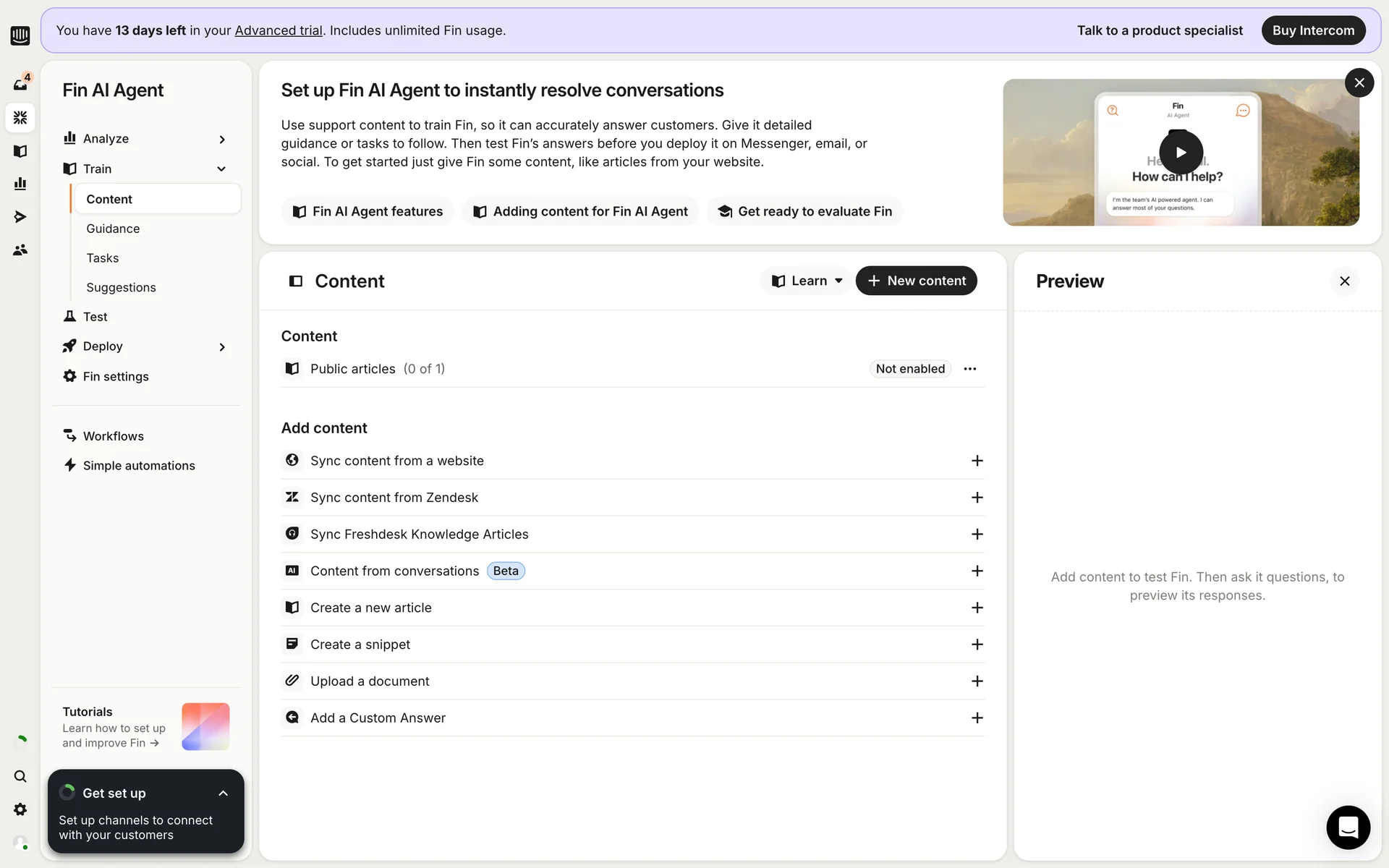Click the Tutorials gradient thumbnail
Screen dimensions: 1389x868
tap(205, 726)
